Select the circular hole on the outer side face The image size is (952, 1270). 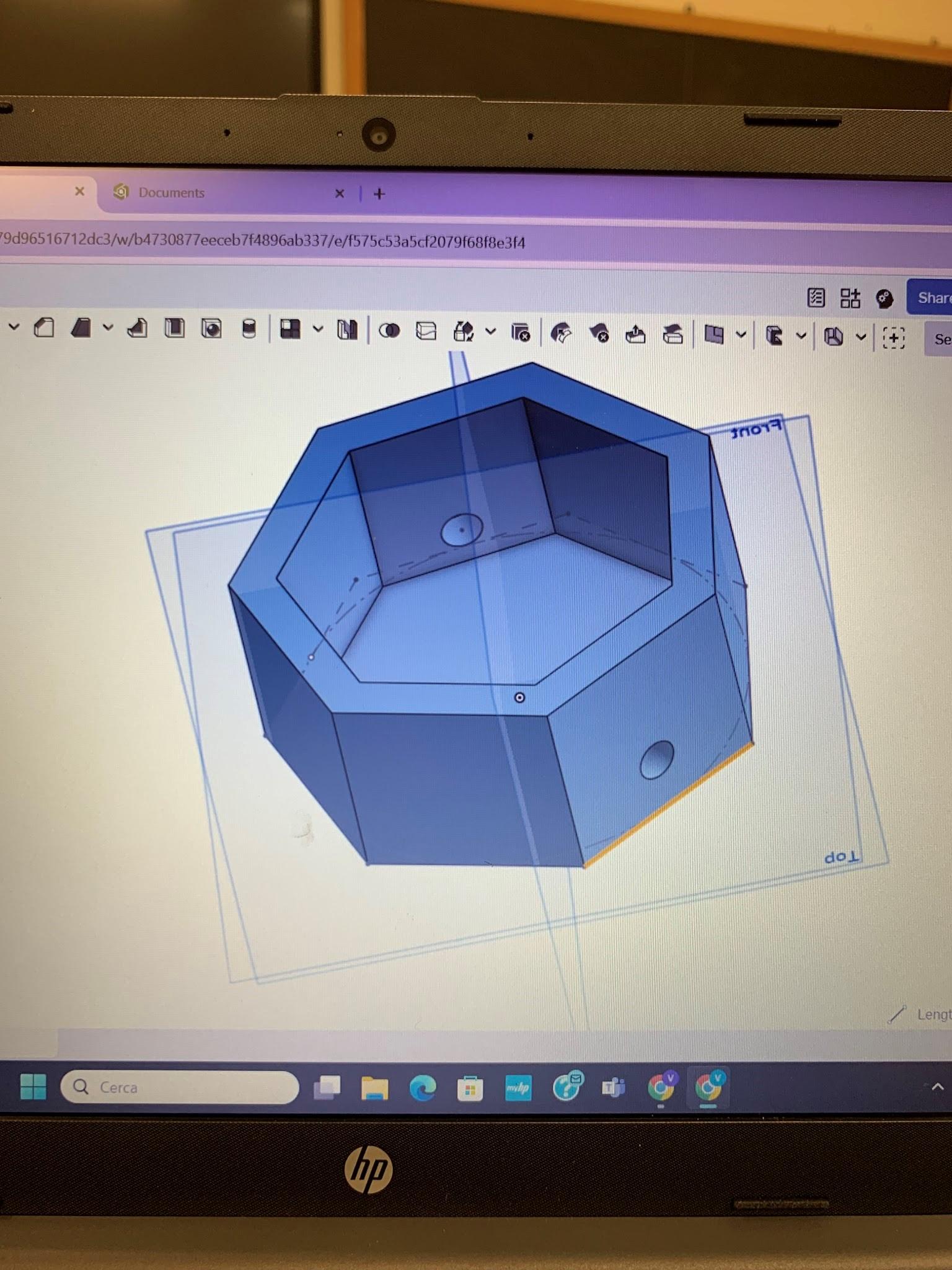click(657, 760)
